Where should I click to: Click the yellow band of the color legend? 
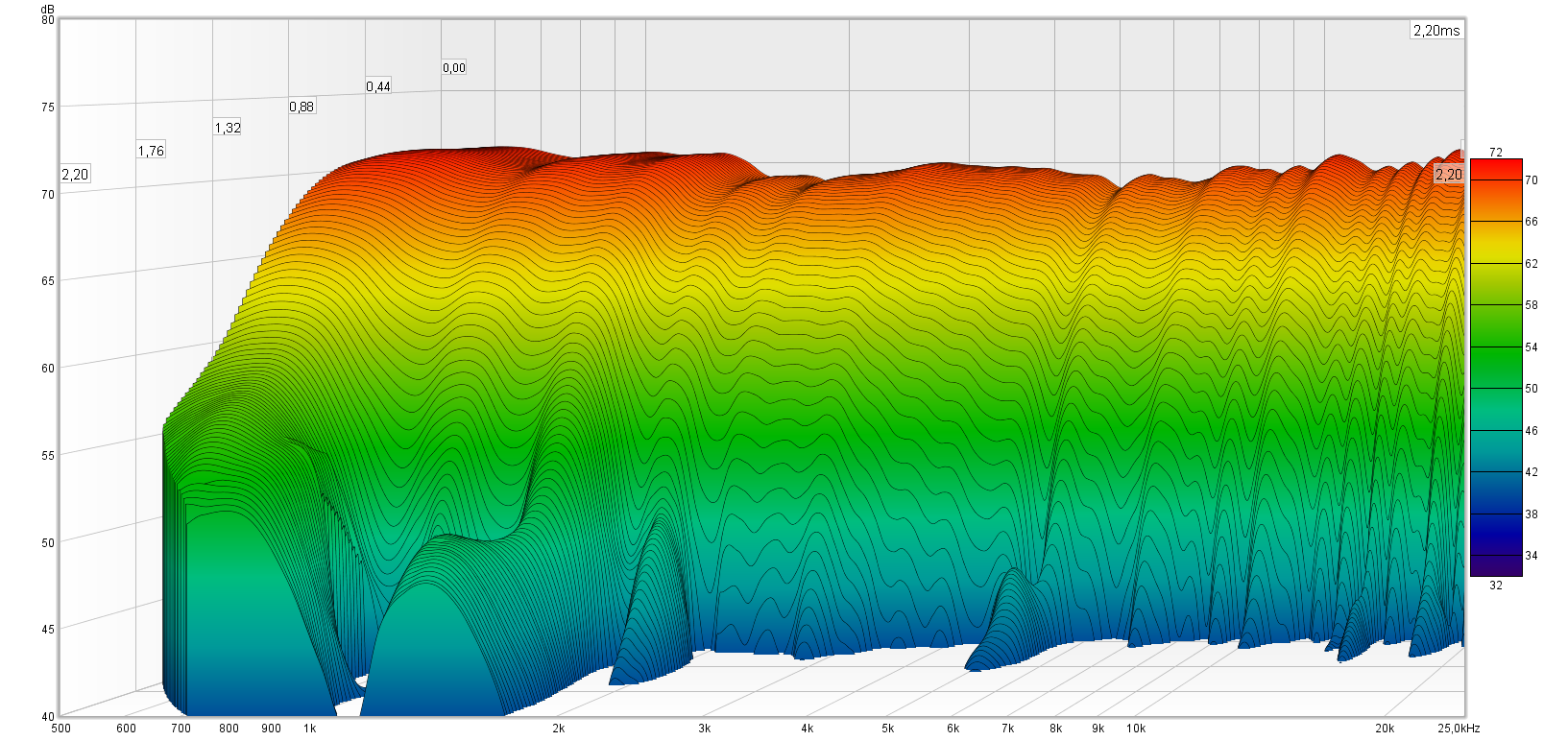[x=1496, y=250]
